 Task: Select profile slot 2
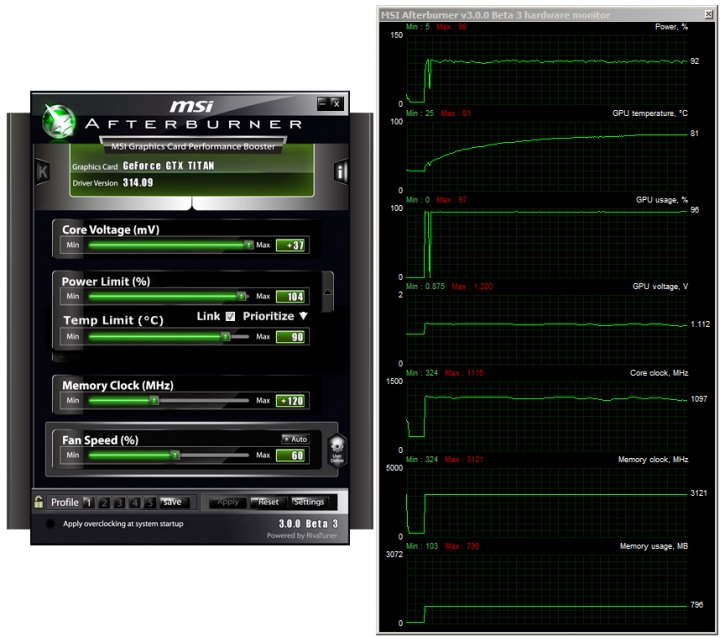104,502
